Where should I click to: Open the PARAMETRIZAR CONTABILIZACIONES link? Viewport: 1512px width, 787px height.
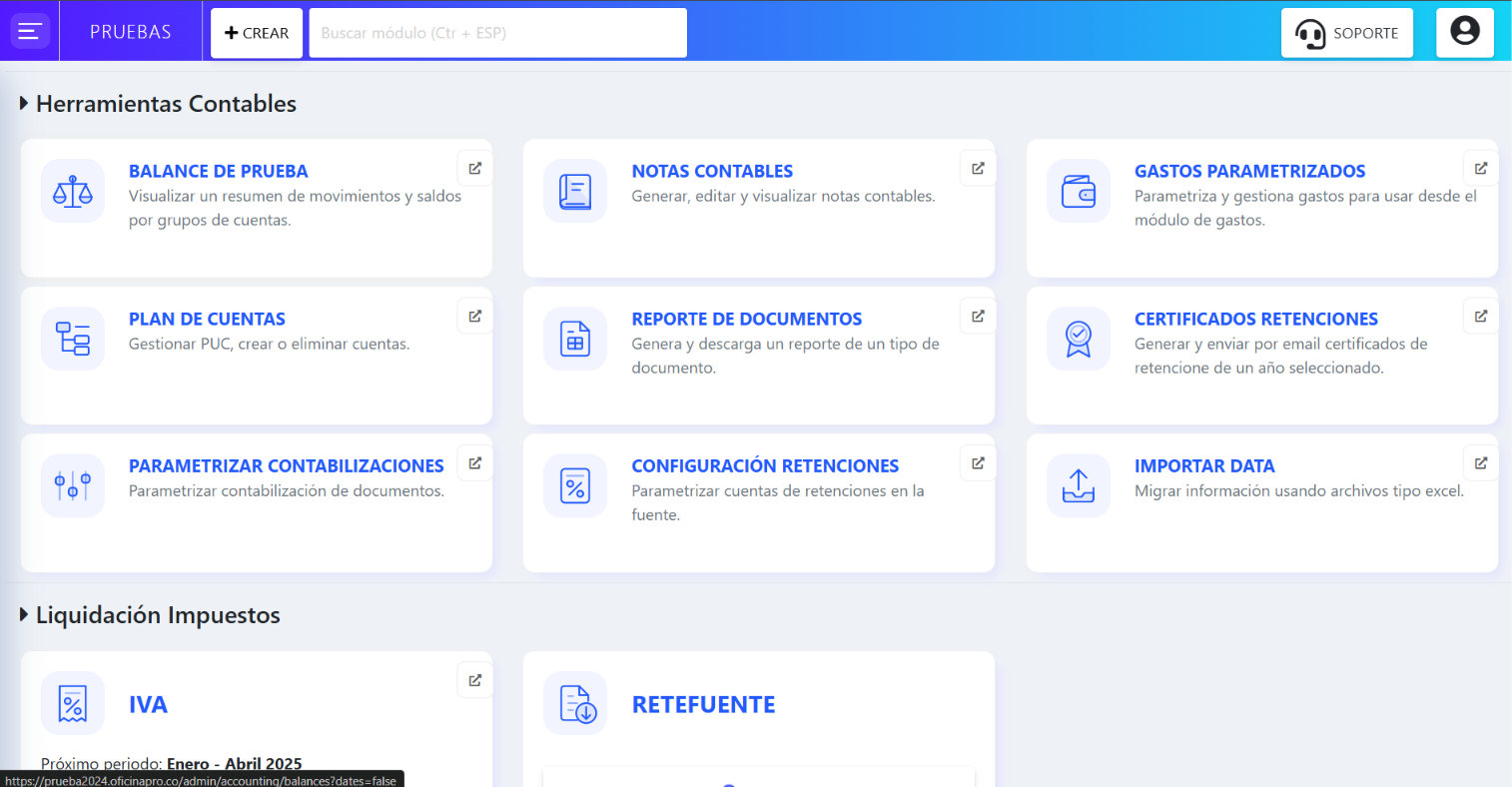pos(287,465)
